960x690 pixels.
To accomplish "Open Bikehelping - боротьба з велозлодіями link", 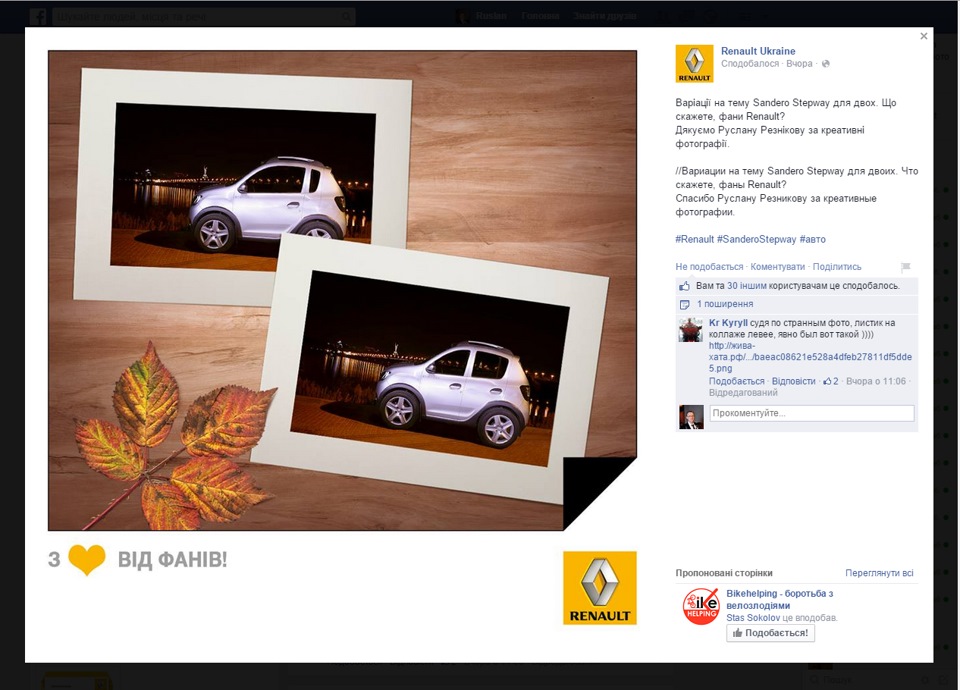I will [779, 599].
